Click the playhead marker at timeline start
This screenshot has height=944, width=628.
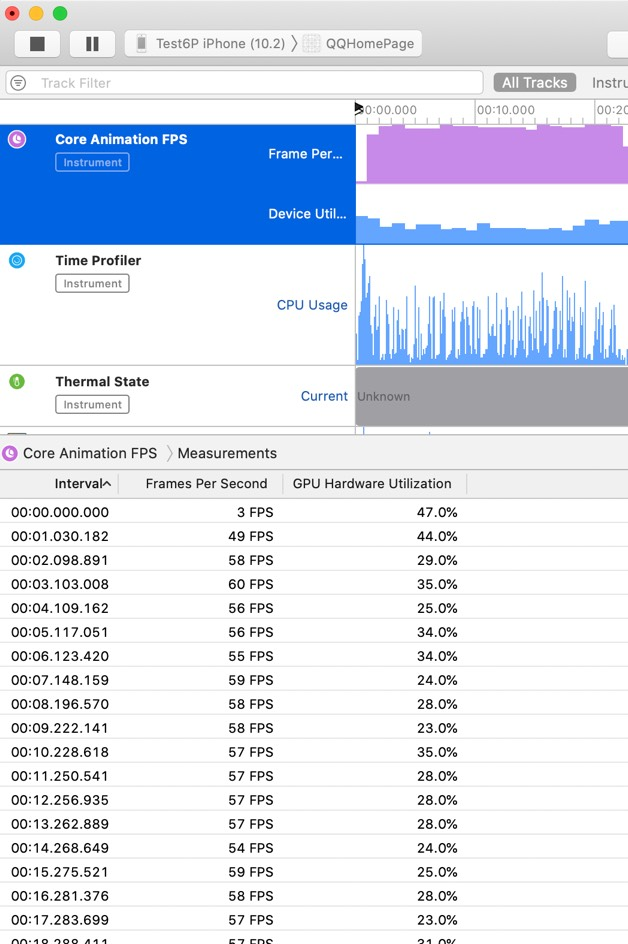coord(359,108)
